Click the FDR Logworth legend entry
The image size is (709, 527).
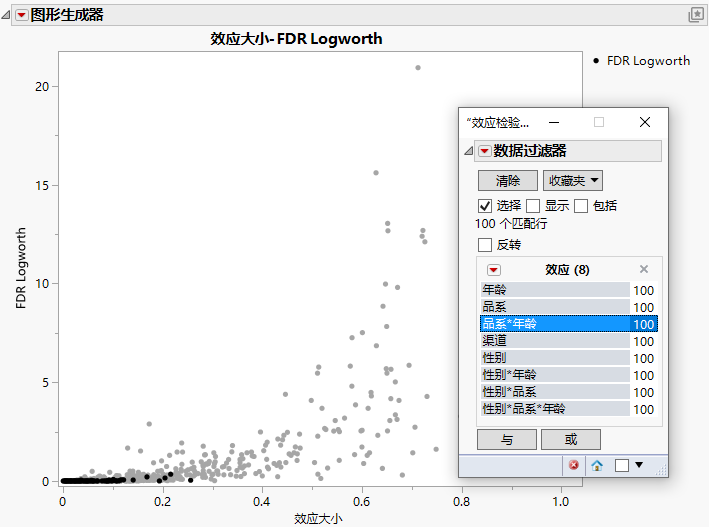642,61
